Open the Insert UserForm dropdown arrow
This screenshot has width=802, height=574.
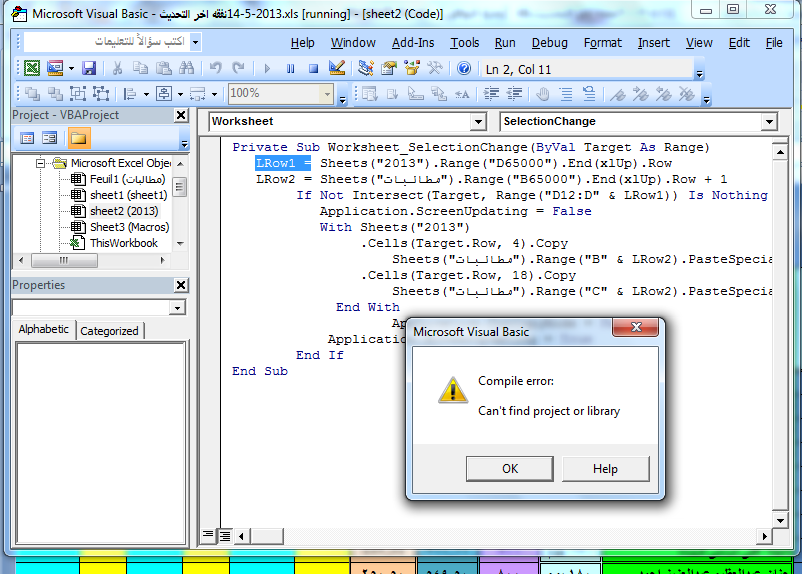71,68
